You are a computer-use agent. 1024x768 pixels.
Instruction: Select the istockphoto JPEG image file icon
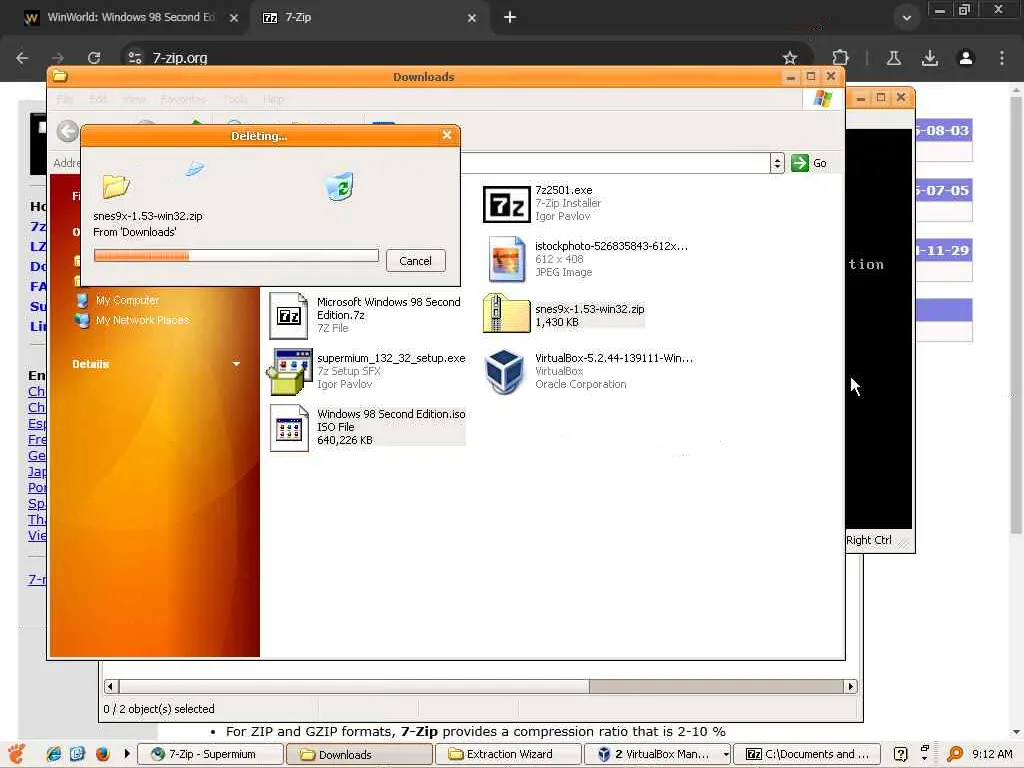pos(506,259)
